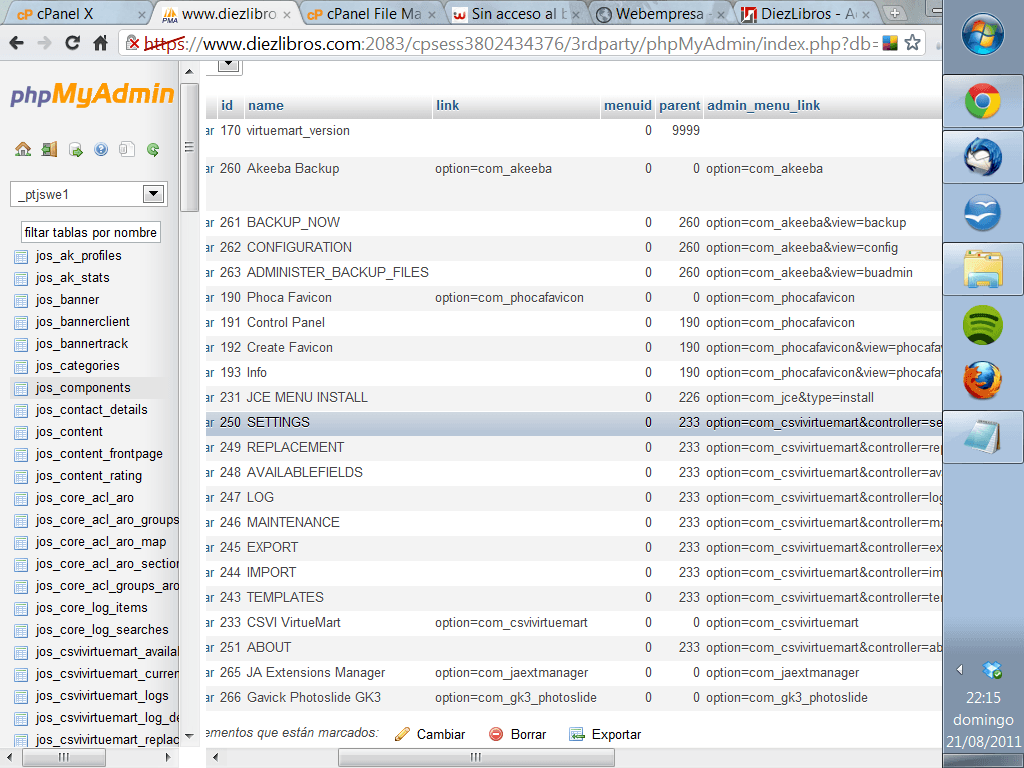Click filtar tablas por nombre field

[91, 232]
